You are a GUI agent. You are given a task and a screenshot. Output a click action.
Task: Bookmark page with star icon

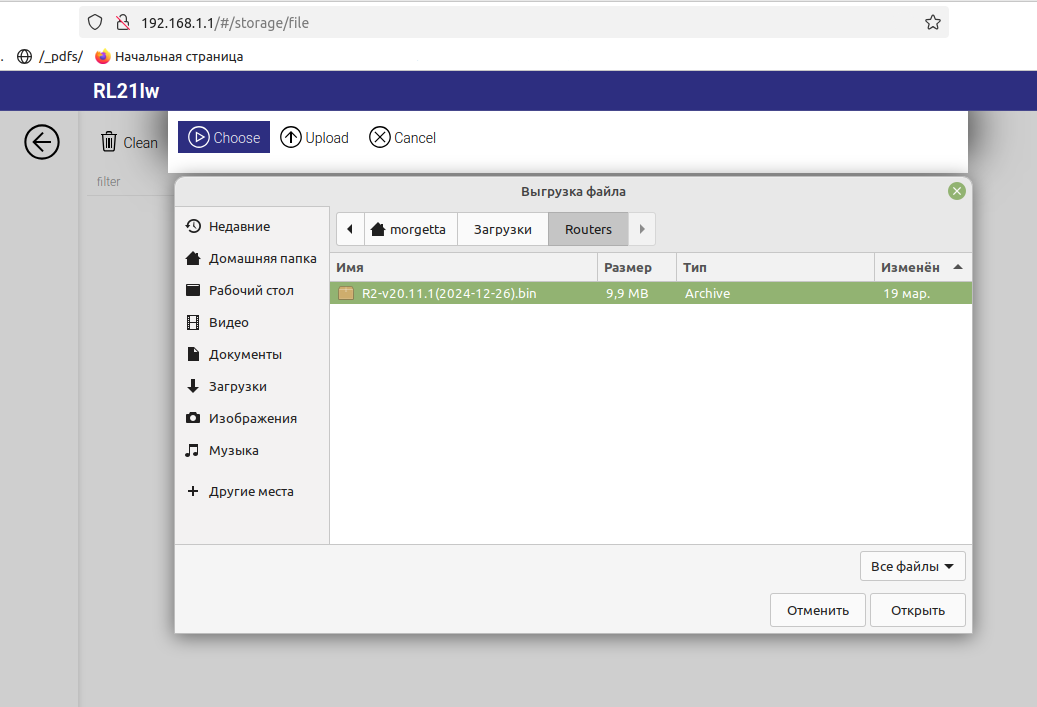point(932,22)
